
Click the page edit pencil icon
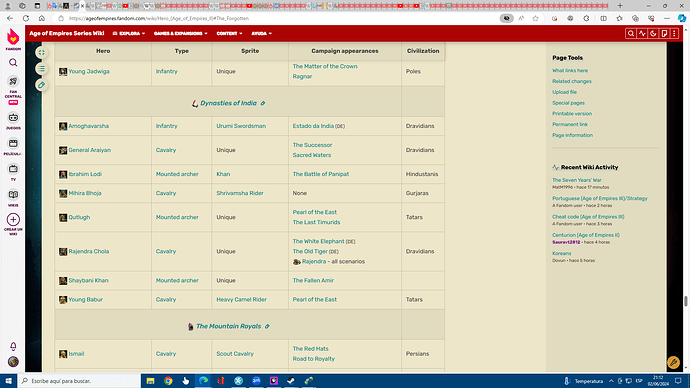coord(41,85)
